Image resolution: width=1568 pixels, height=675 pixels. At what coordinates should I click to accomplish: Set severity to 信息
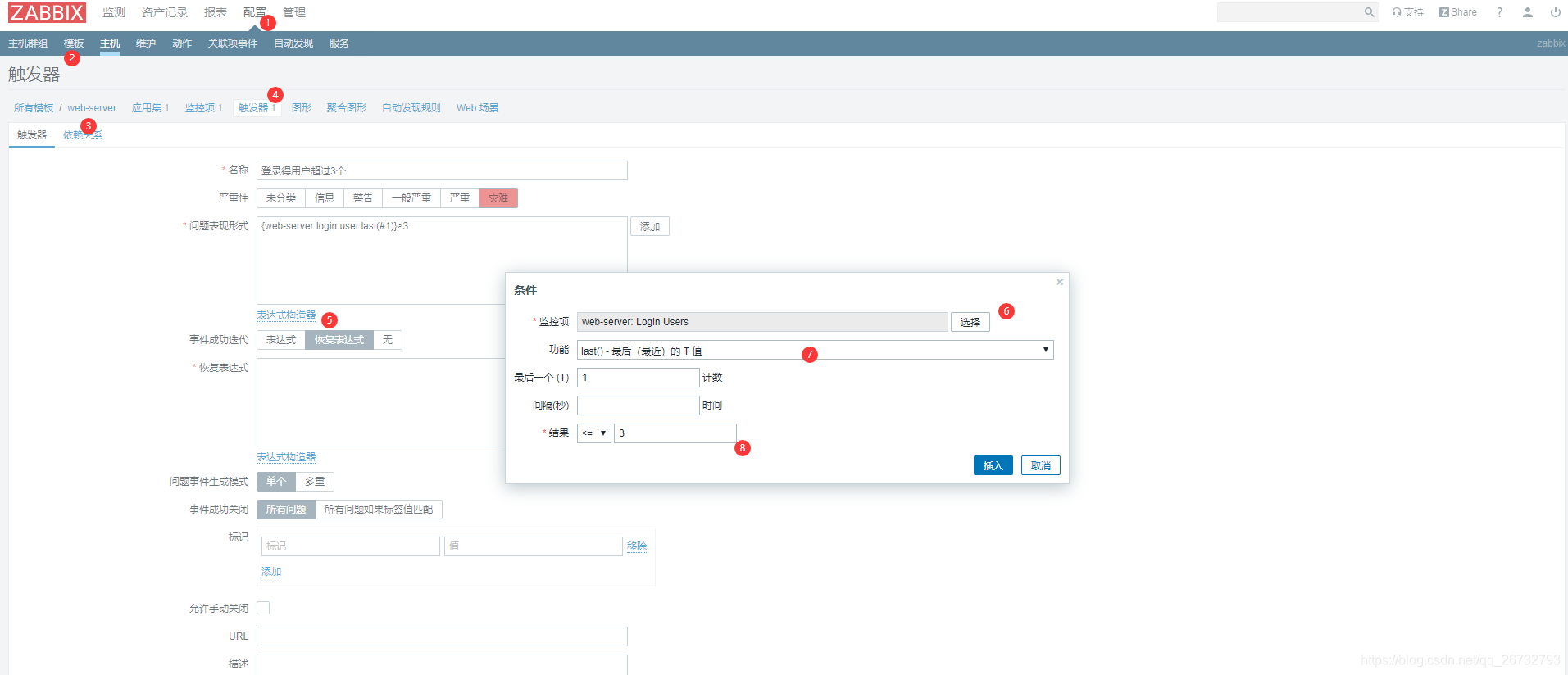click(x=325, y=198)
